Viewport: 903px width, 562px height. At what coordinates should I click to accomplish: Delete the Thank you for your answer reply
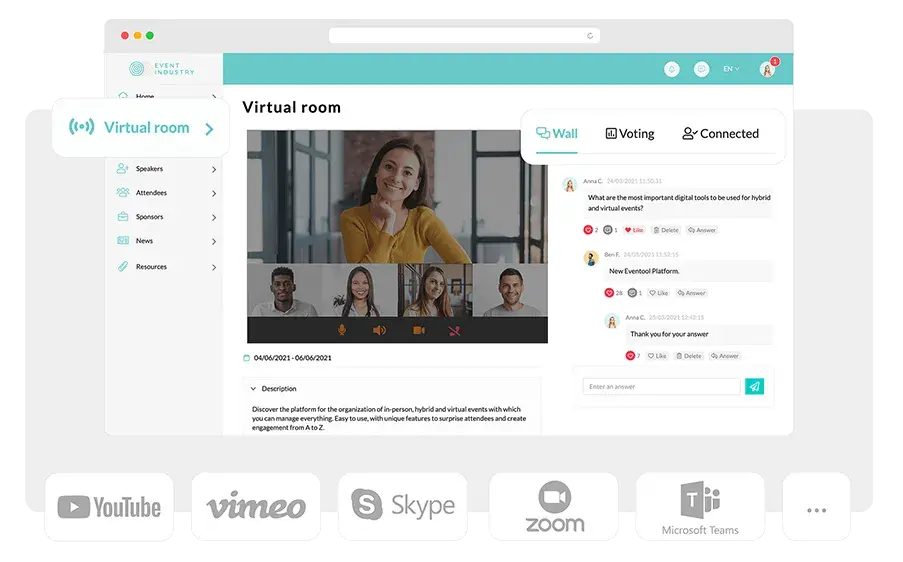689,356
